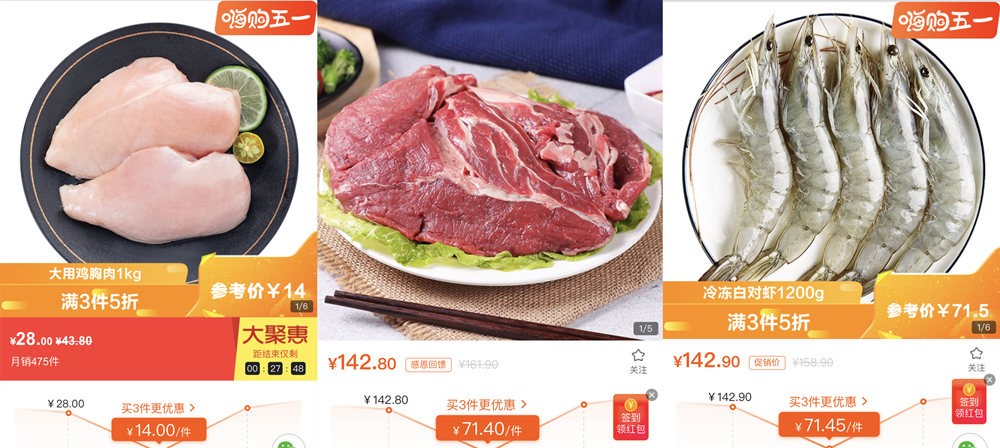Screen dimensions: 1000x448
Task: Open 签到领红包 badge on shrimp listing
Action: click(968, 403)
